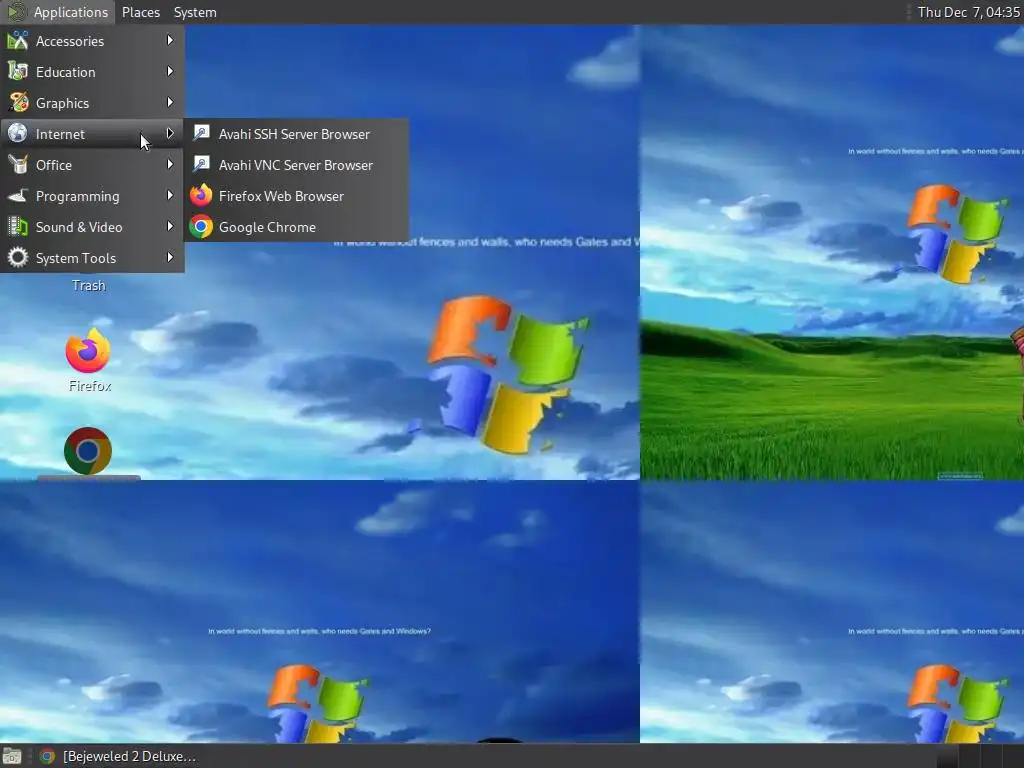
Task: Click the Trash desktop label
Action: tap(89, 285)
